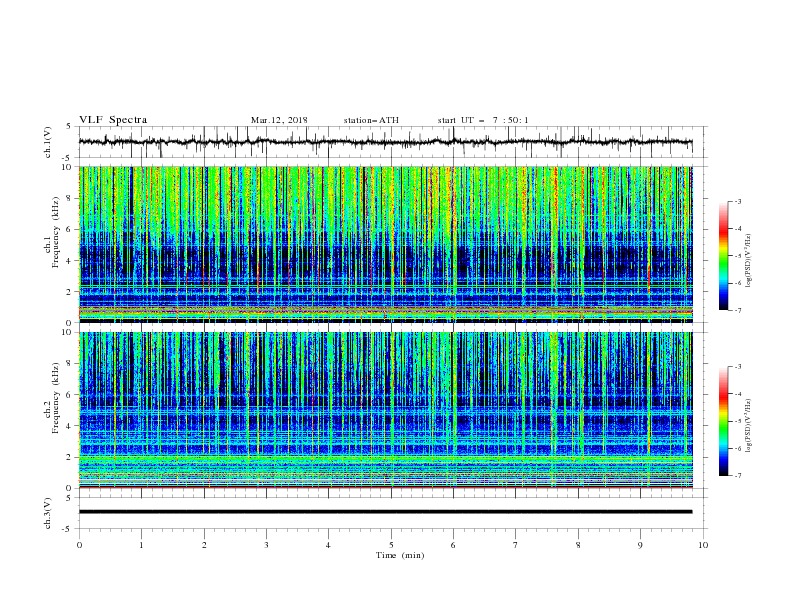Viewport: 792px width, 612px height.
Task: Click the "-3" tick on ch.1 colorbar
Action: point(737,201)
